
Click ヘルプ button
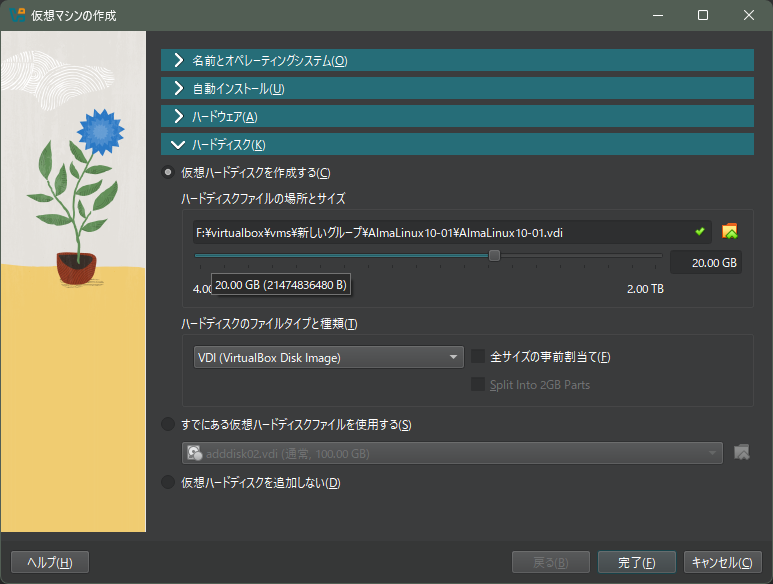click(50, 562)
